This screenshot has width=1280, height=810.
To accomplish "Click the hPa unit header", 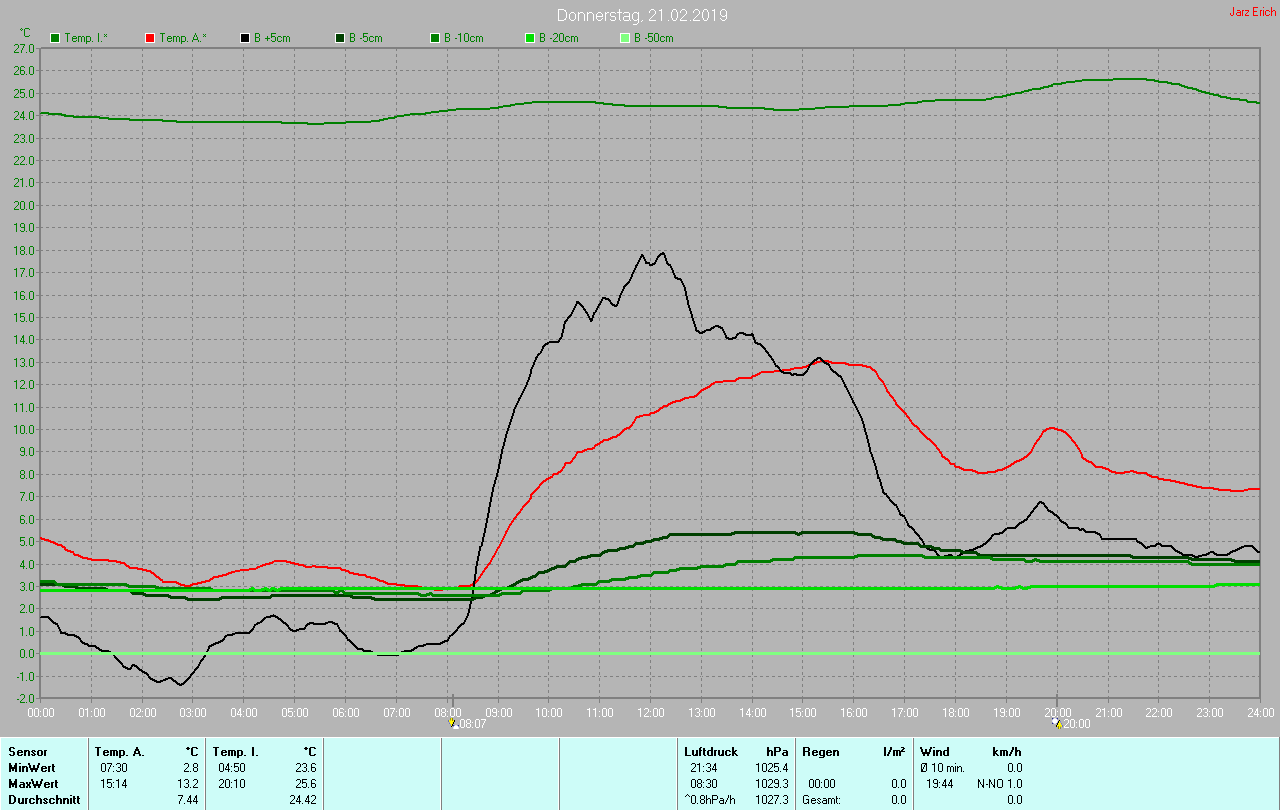I will pos(777,751).
